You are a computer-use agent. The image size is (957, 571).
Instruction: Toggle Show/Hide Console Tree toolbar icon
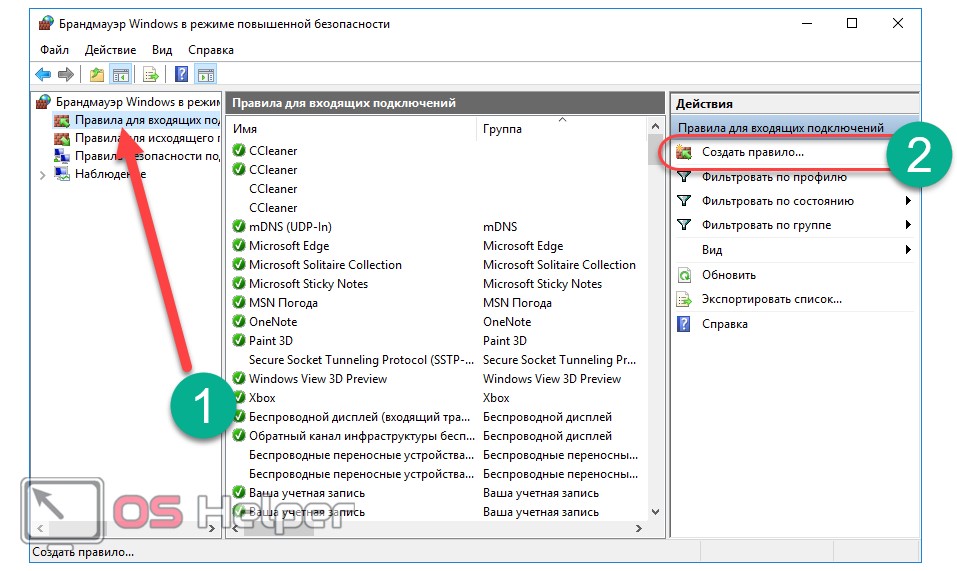click(x=120, y=74)
